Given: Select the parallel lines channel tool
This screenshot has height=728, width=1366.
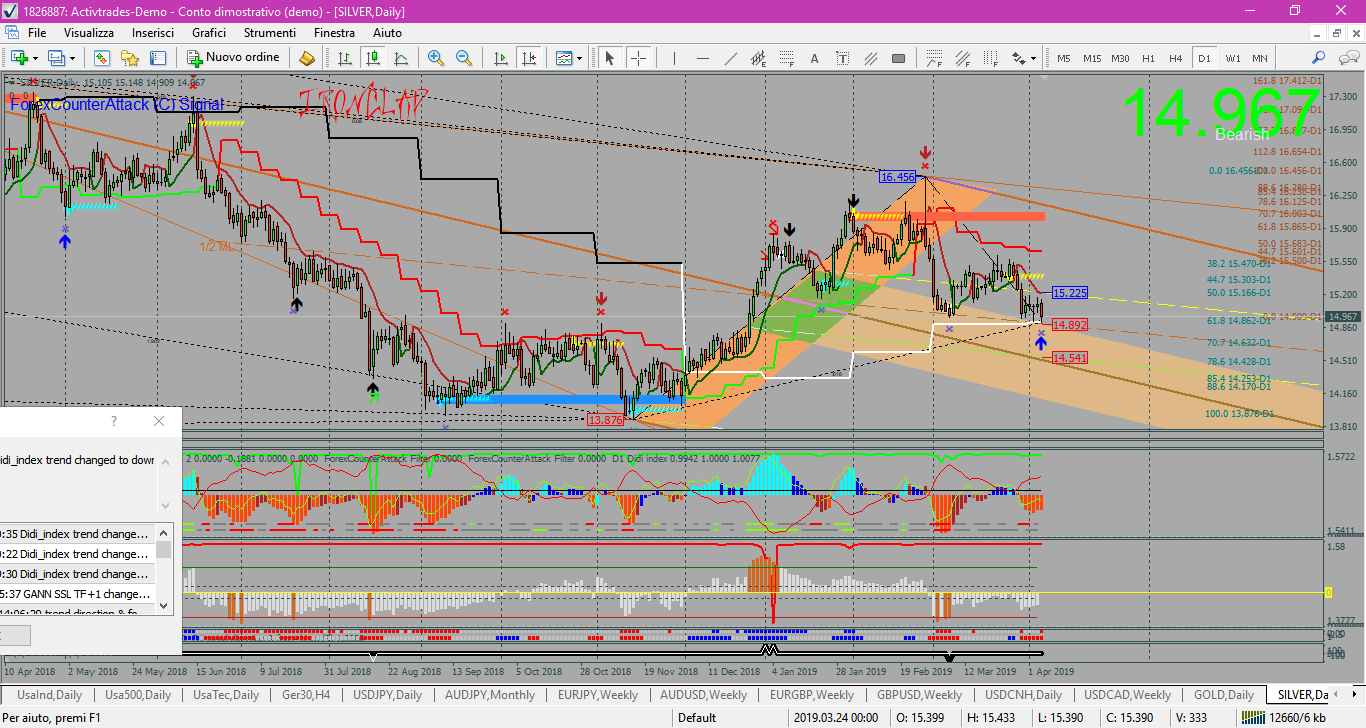Looking at the screenshot, I should point(870,58).
